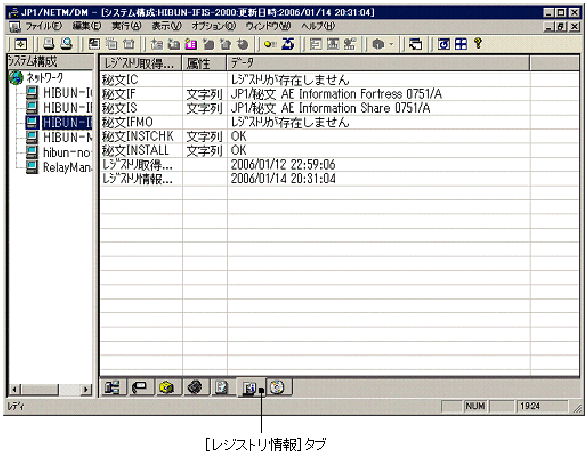The height and width of the screenshot is (461, 587).
Task: Click the 属性 column header
Action: point(204,63)
